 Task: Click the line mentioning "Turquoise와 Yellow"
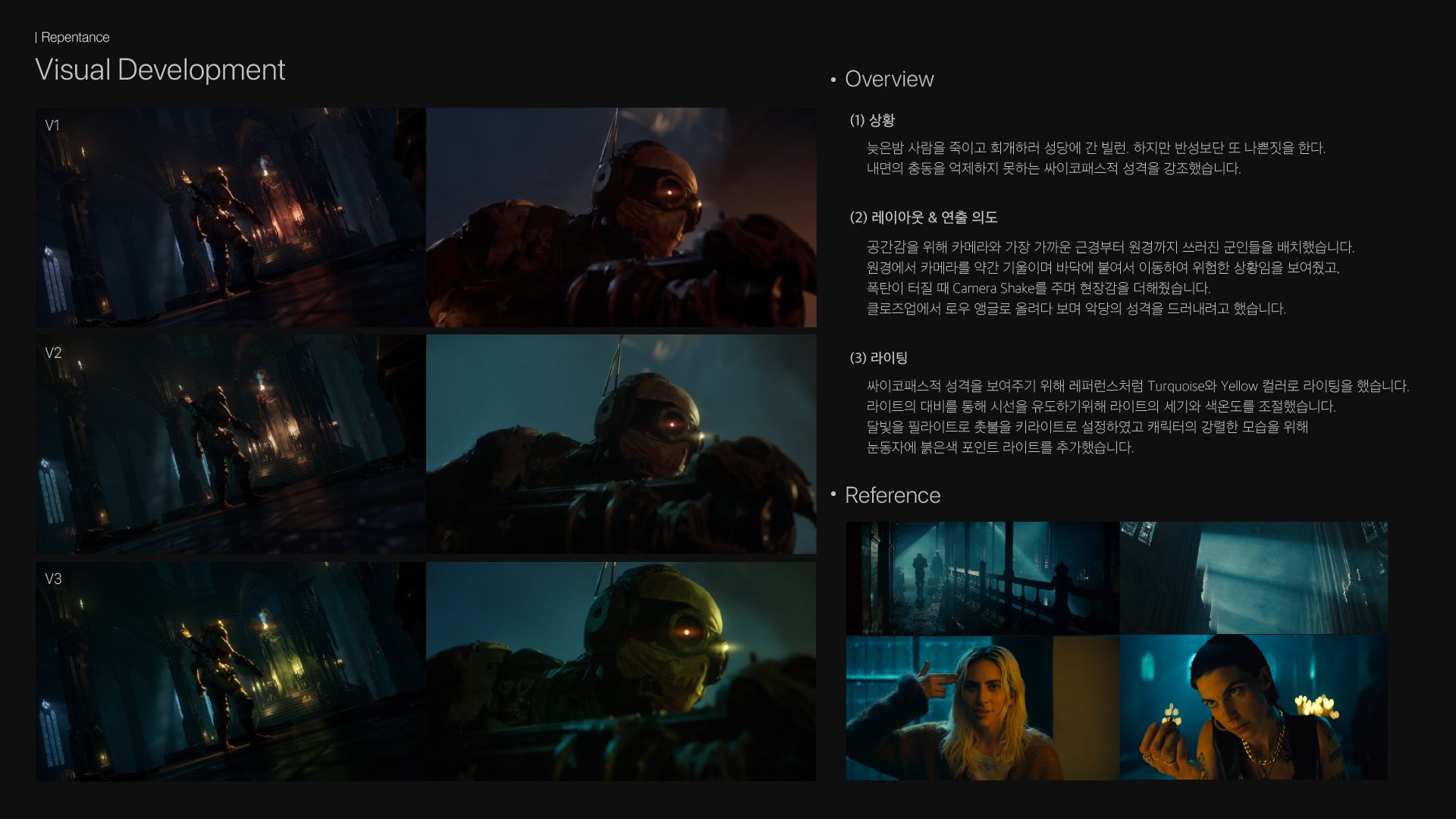[x=1137, y=386]
